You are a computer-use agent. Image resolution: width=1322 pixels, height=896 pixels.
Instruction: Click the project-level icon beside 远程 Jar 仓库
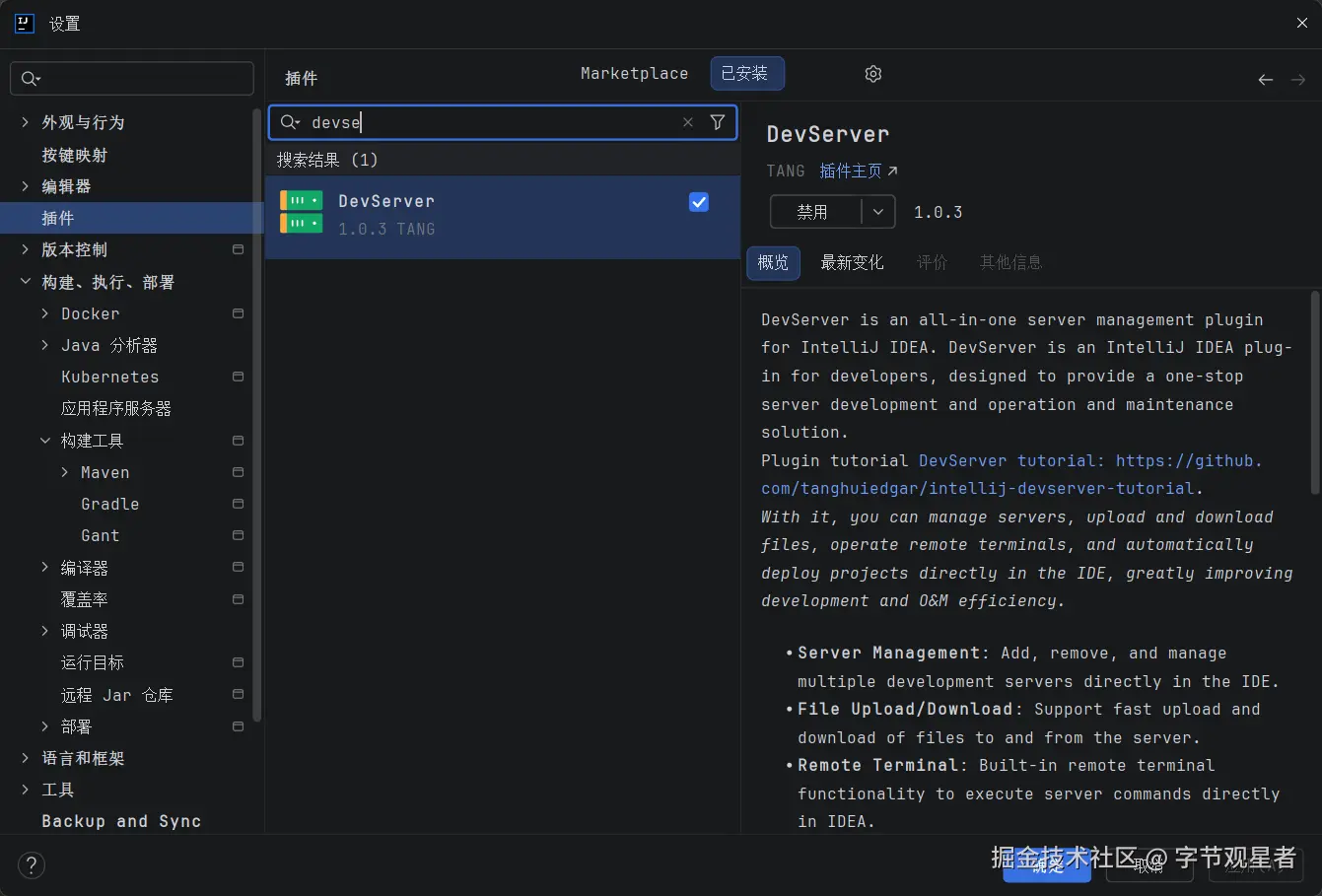click(x=238, y=695)
